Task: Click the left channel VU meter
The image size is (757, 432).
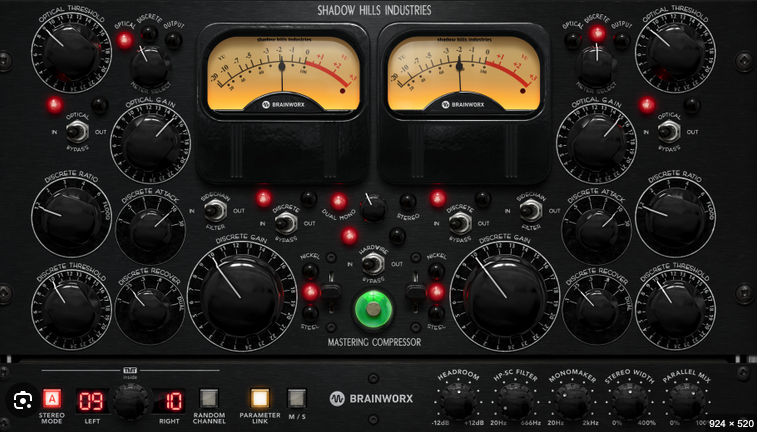Action: 283,72
